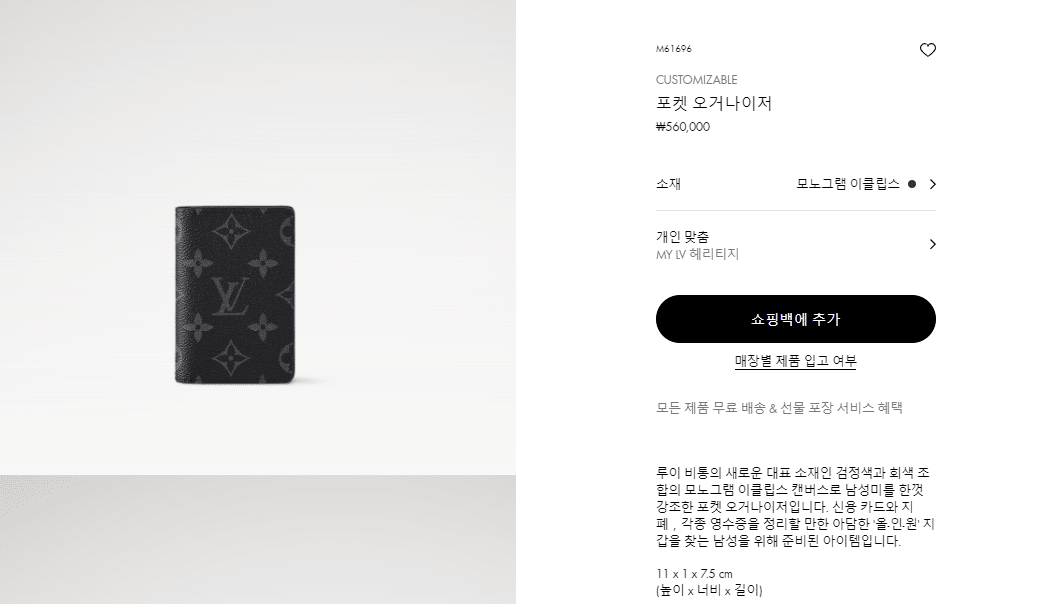Viewport: 1052px width, 604px height.
Task: Click the ₩560,000 price text
Action: tap(682, 127)
